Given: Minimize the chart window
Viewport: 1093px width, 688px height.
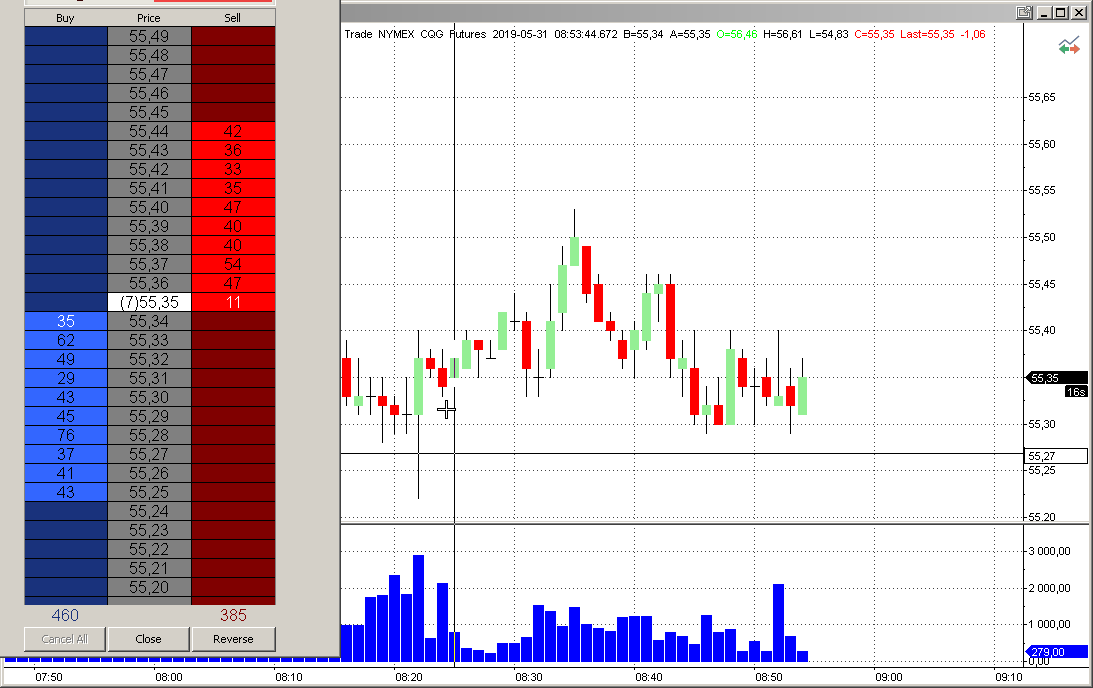Looking at the screenshot, I should [1044, 13].
